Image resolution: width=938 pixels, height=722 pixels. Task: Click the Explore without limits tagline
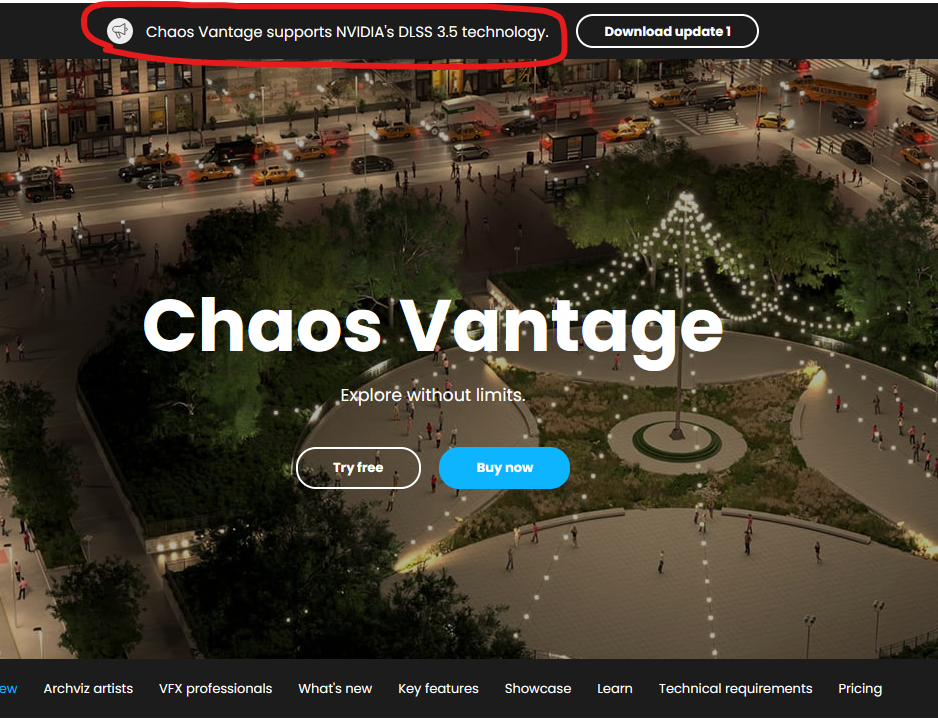(433, 395)
